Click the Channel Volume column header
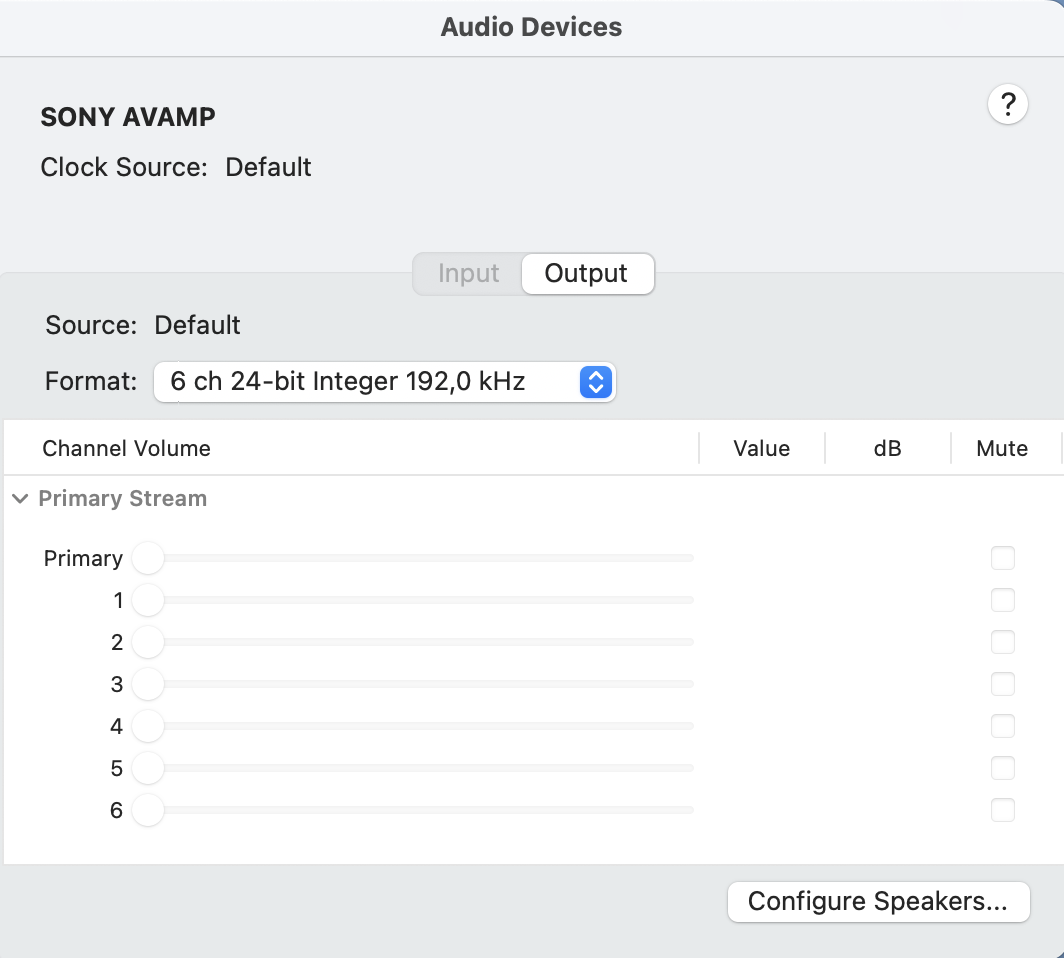Viewport: 1064px width, 958px height. [x=126, y=449]
